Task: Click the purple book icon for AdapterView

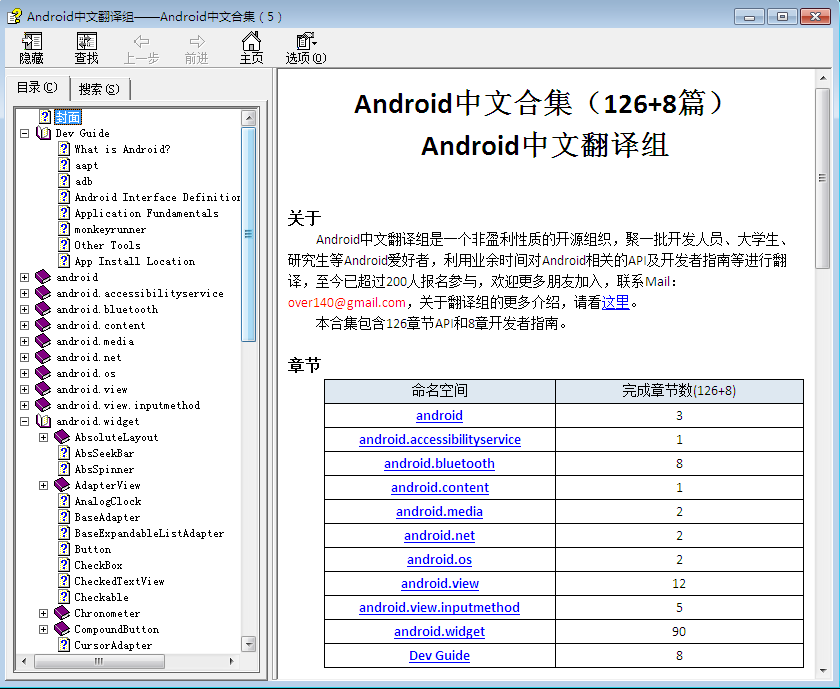Action: coord(62,485)
